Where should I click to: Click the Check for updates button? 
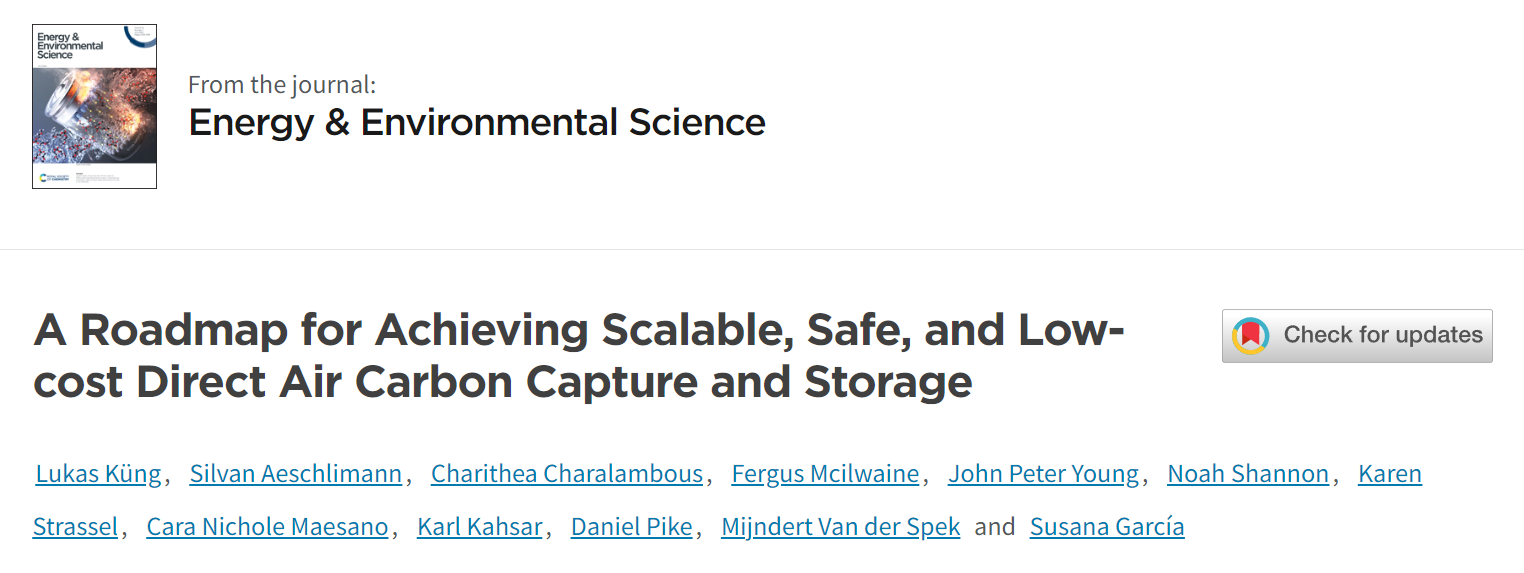[x=1357, y=335]
